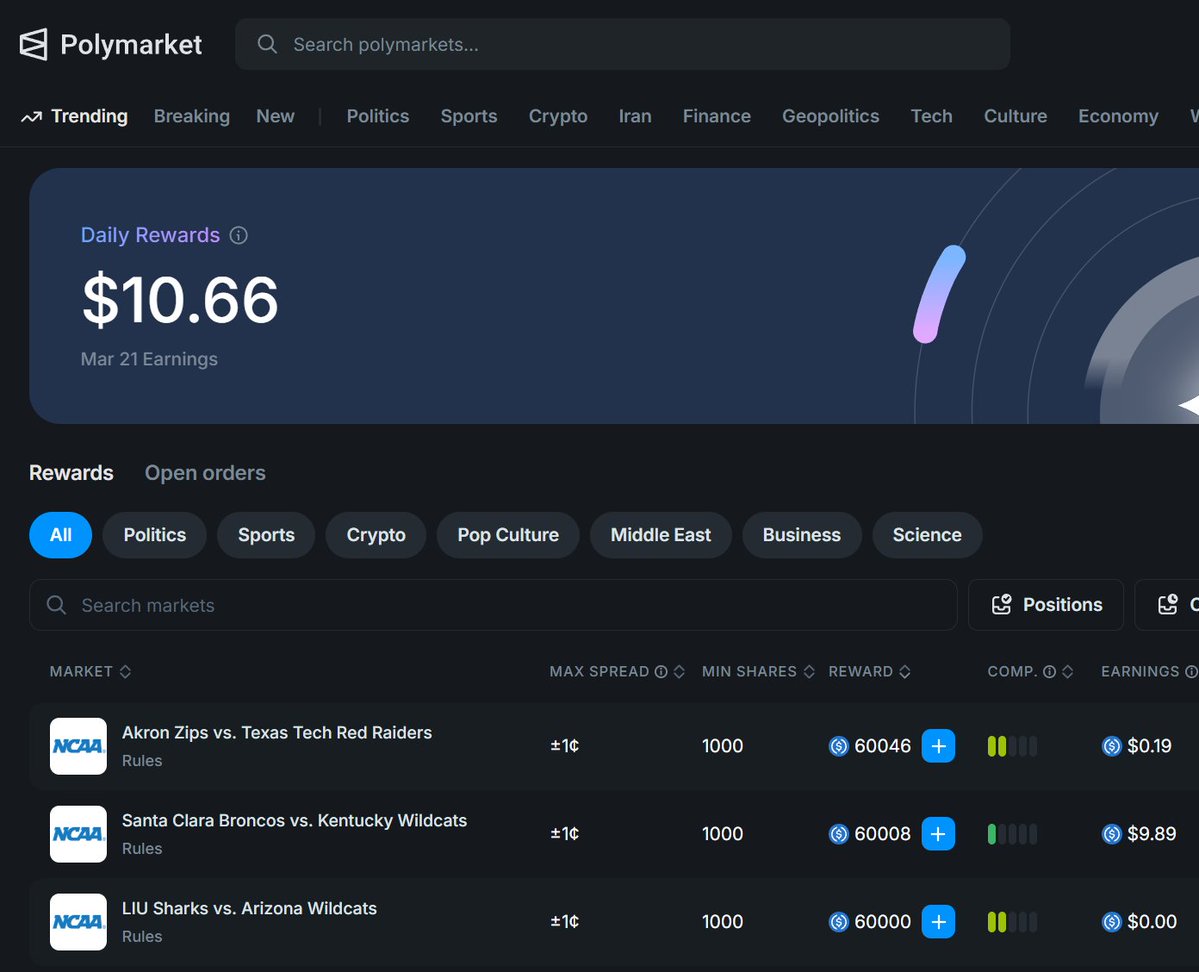Open Santa Clara Broncos vs. Kentucky Wildcats
Viewport: 1199px width, 972px height.
coord(294,821)
